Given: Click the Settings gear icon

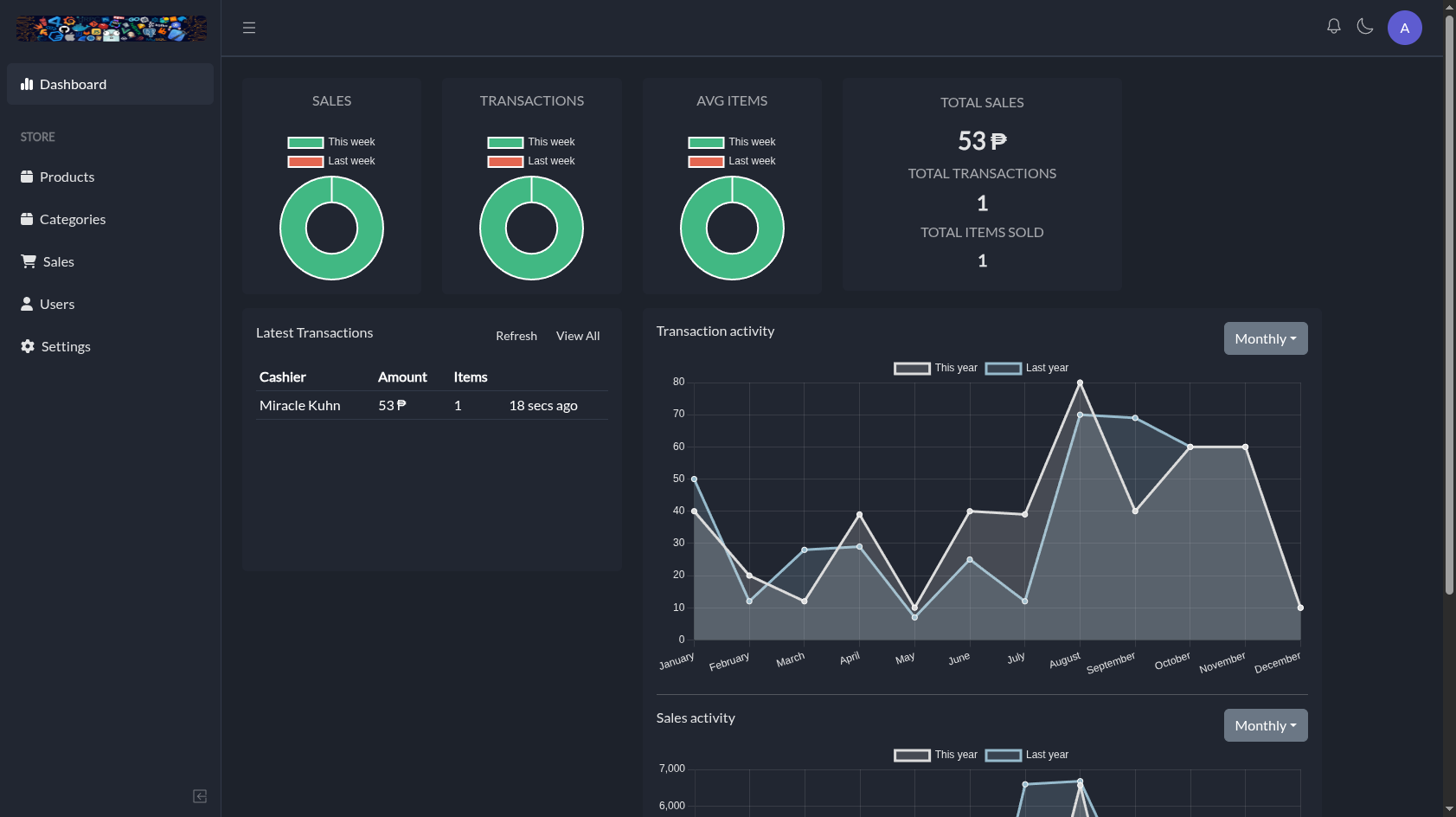Looking at the screenshot, I should point(28,346).
